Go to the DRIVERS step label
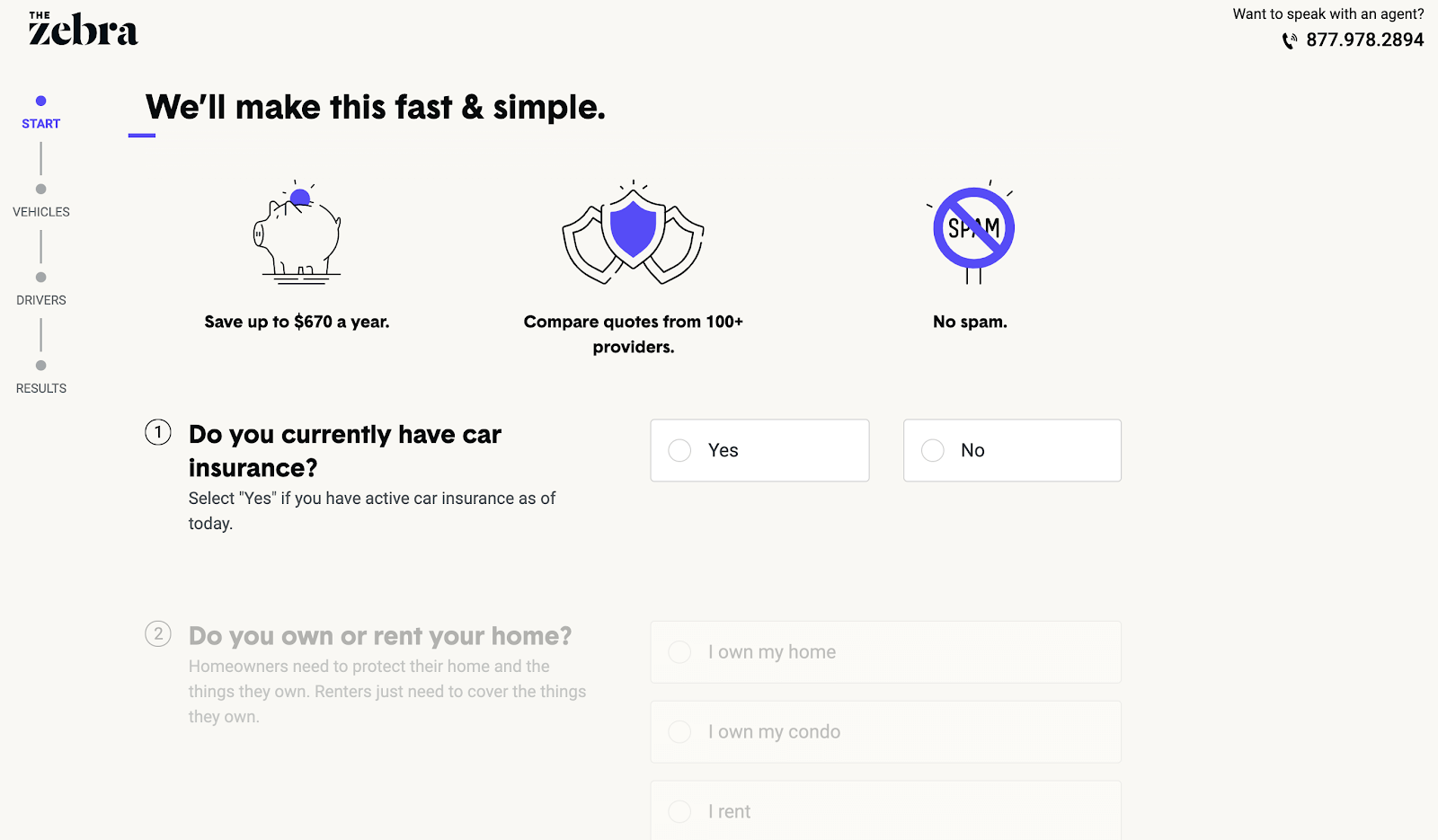The height and width of the screenshot is (840, 1438). (x=41, y=300)
